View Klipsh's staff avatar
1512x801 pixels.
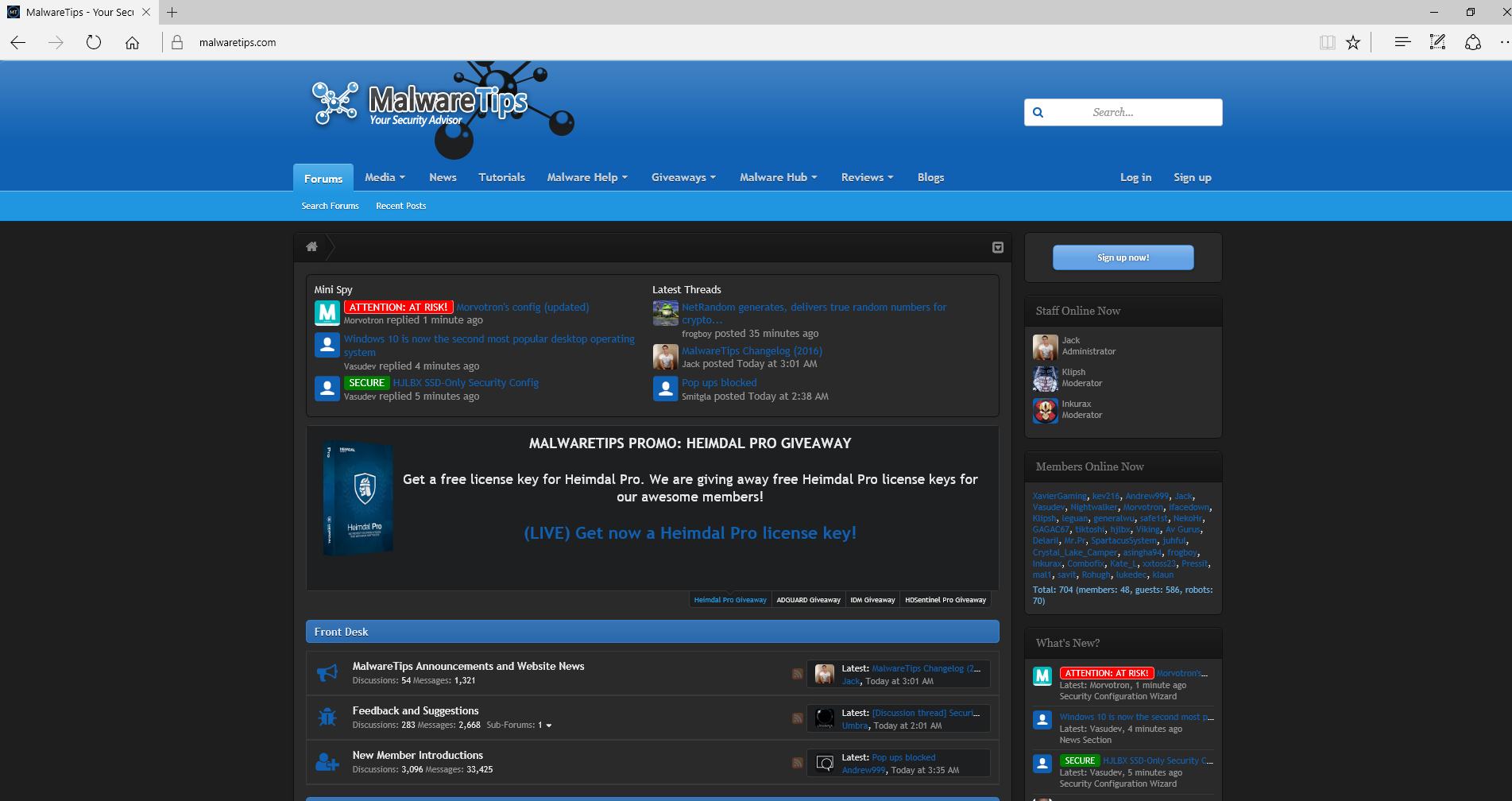1046,379
